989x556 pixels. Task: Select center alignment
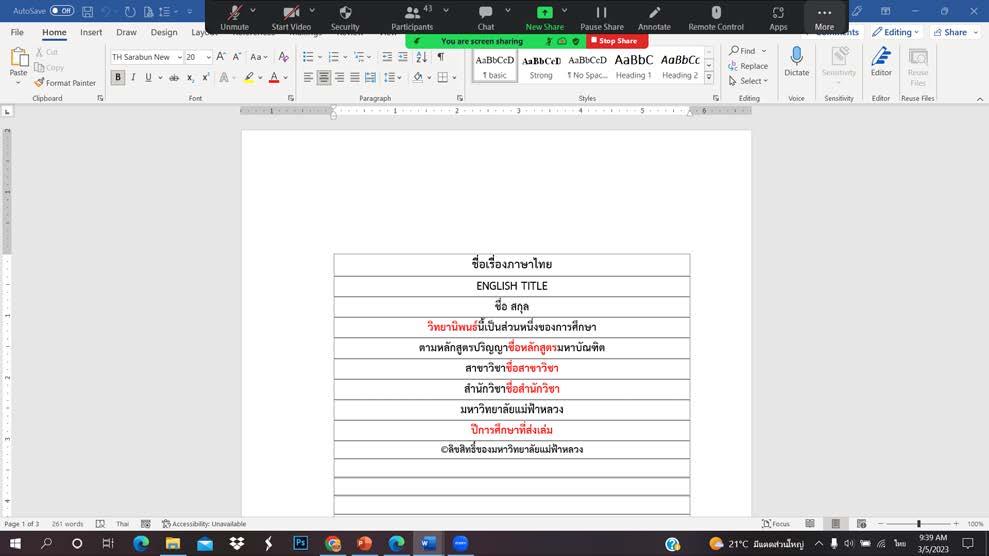click(x=324, y=78)
